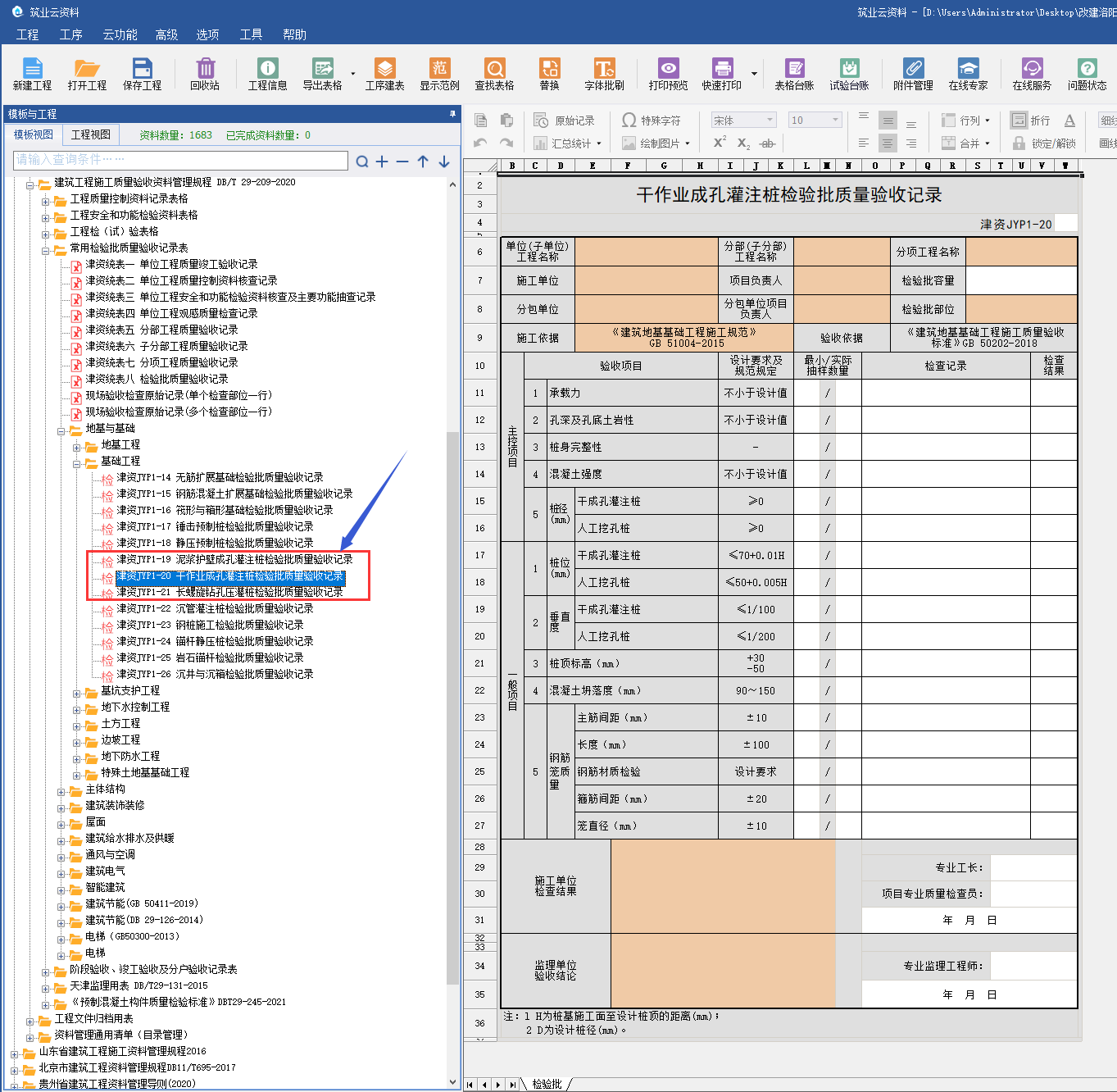This screenshot has width=1117, height=1092.
Task: Open the 工序建表 tool
Action: pos(385,74)
